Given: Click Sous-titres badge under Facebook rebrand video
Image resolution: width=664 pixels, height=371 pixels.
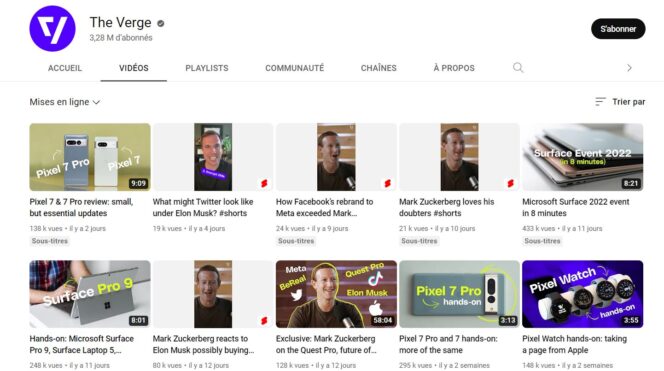Looking at the screenshot, I should 296,241.
